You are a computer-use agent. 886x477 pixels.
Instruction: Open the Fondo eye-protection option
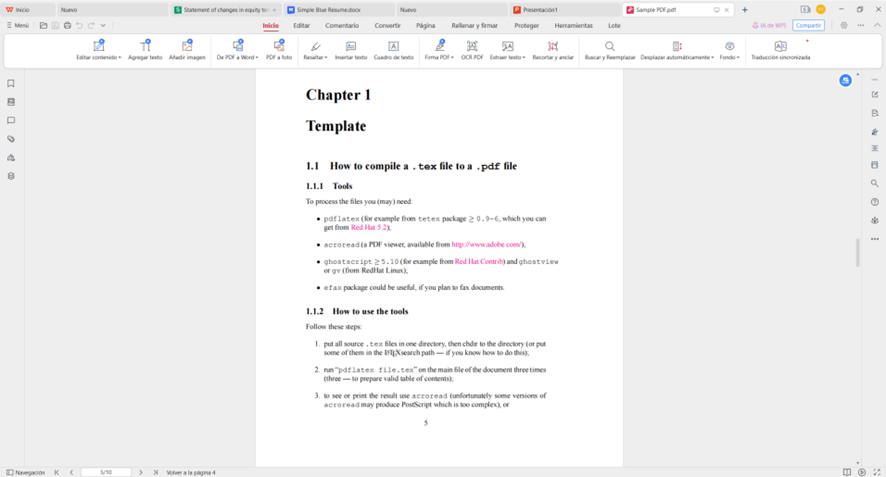tap(729, 50)
